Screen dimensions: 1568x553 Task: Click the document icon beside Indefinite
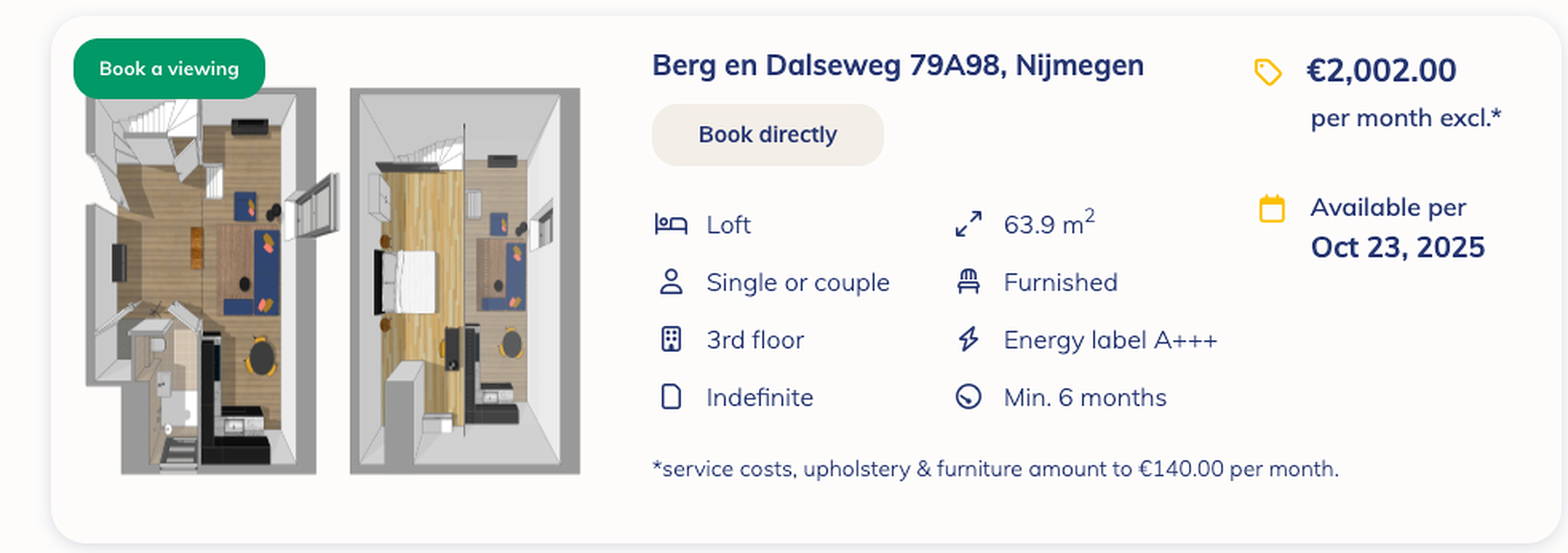coord(671,397)
